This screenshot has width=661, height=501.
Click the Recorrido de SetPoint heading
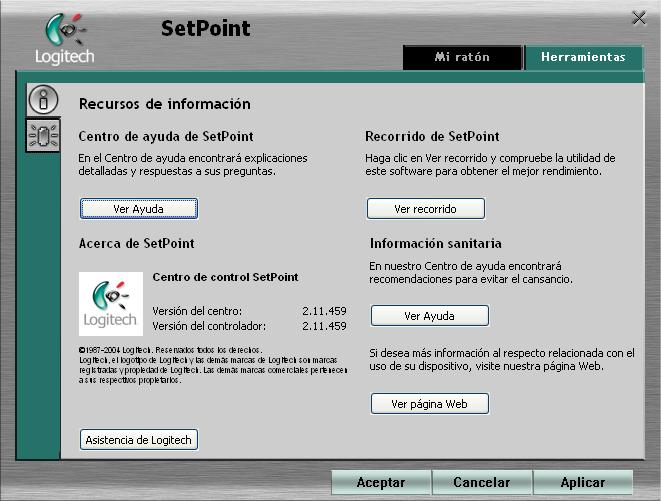(x=433, y=137)
